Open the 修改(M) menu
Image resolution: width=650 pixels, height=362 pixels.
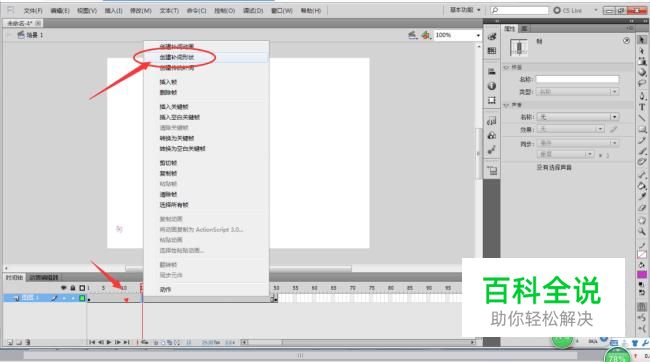(x=141, y=10)
